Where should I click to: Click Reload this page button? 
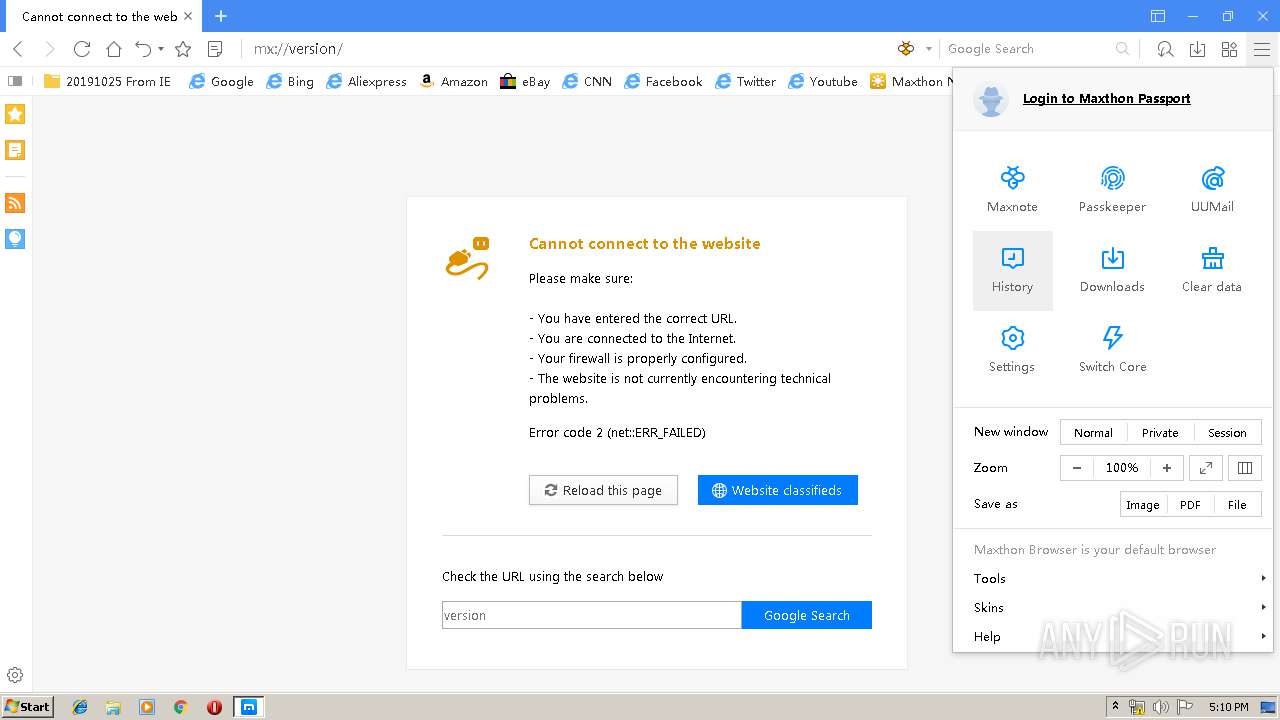[x=603, y=490]
